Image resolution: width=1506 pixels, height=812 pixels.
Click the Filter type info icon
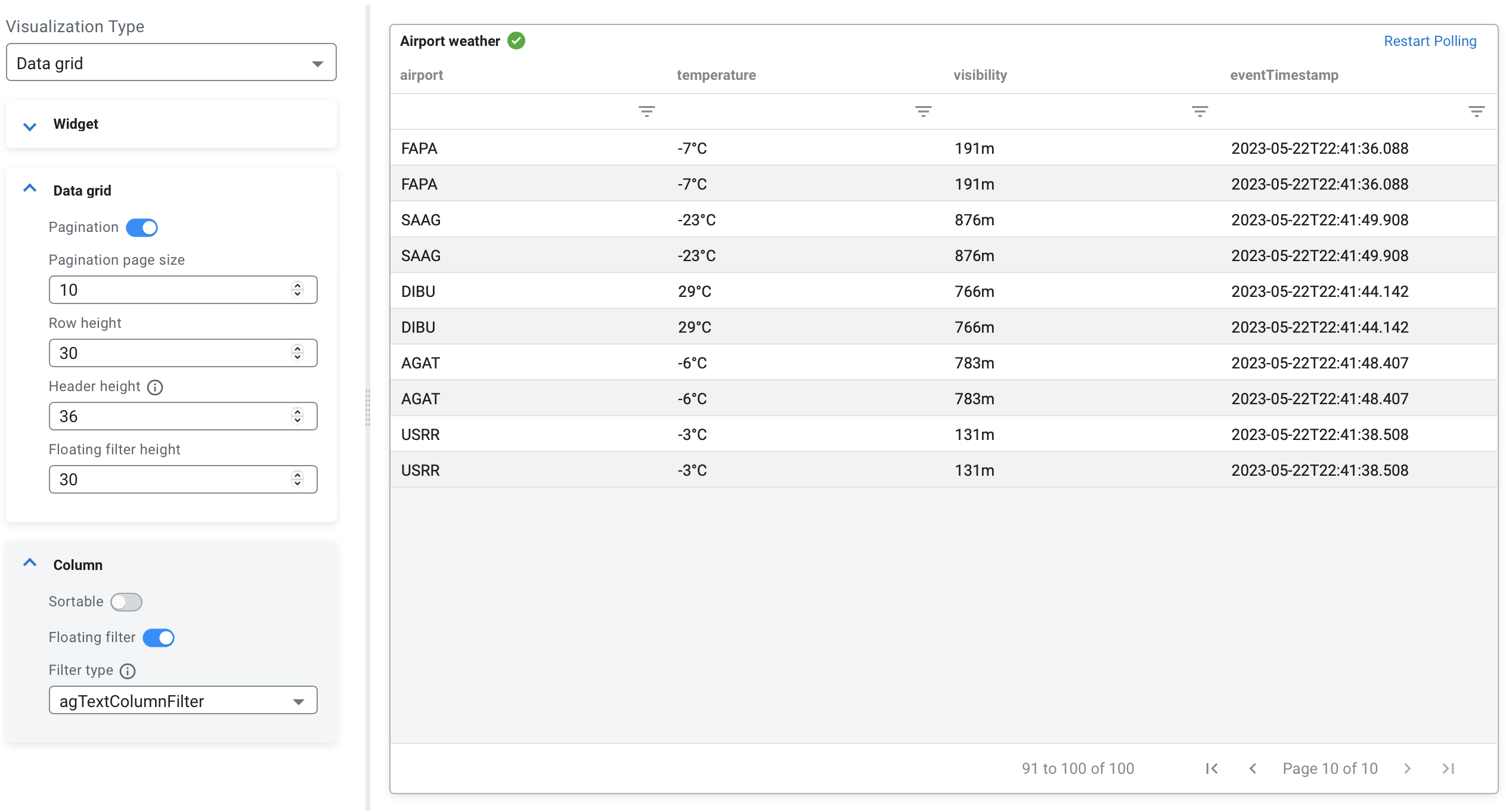point(128,671)
